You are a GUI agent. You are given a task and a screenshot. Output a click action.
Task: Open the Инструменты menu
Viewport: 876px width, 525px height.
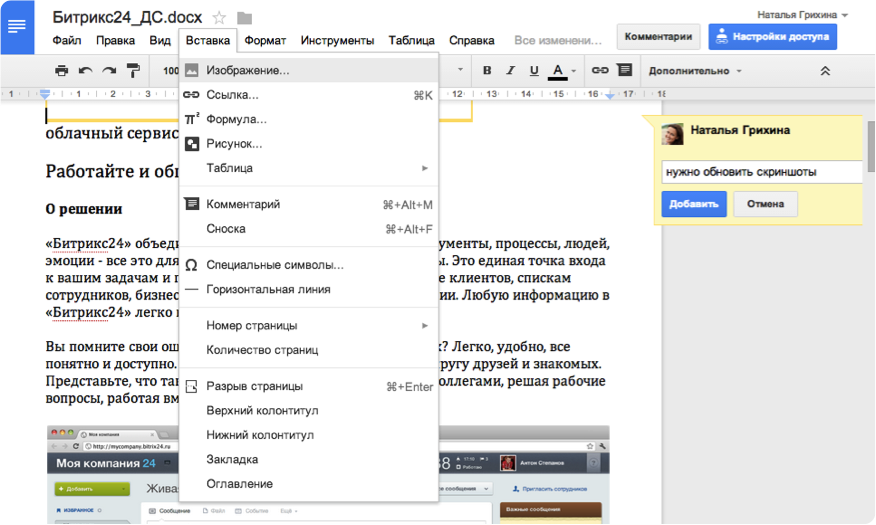pyautogui.click(x=337, y=40)
